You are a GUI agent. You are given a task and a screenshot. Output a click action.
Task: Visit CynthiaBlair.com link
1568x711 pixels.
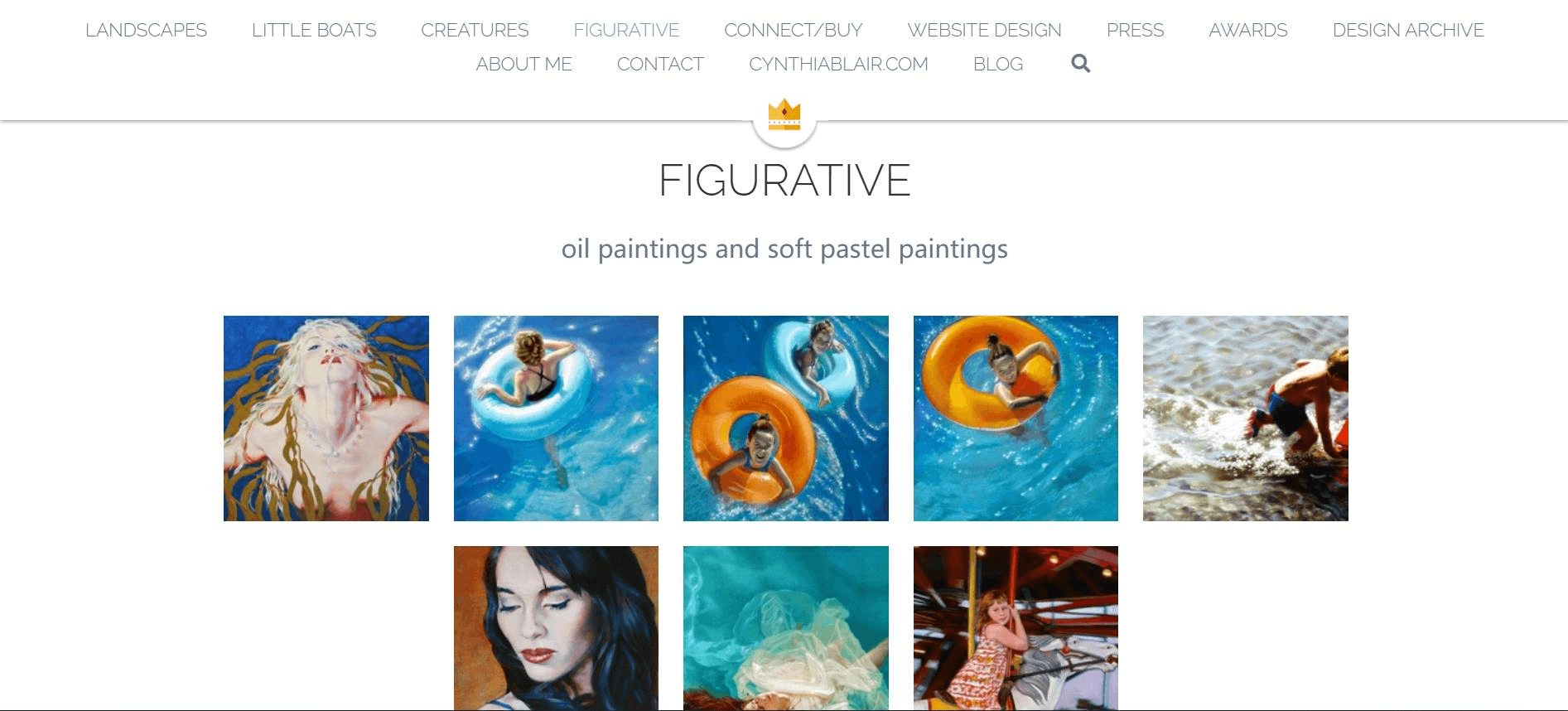point(838,64)
